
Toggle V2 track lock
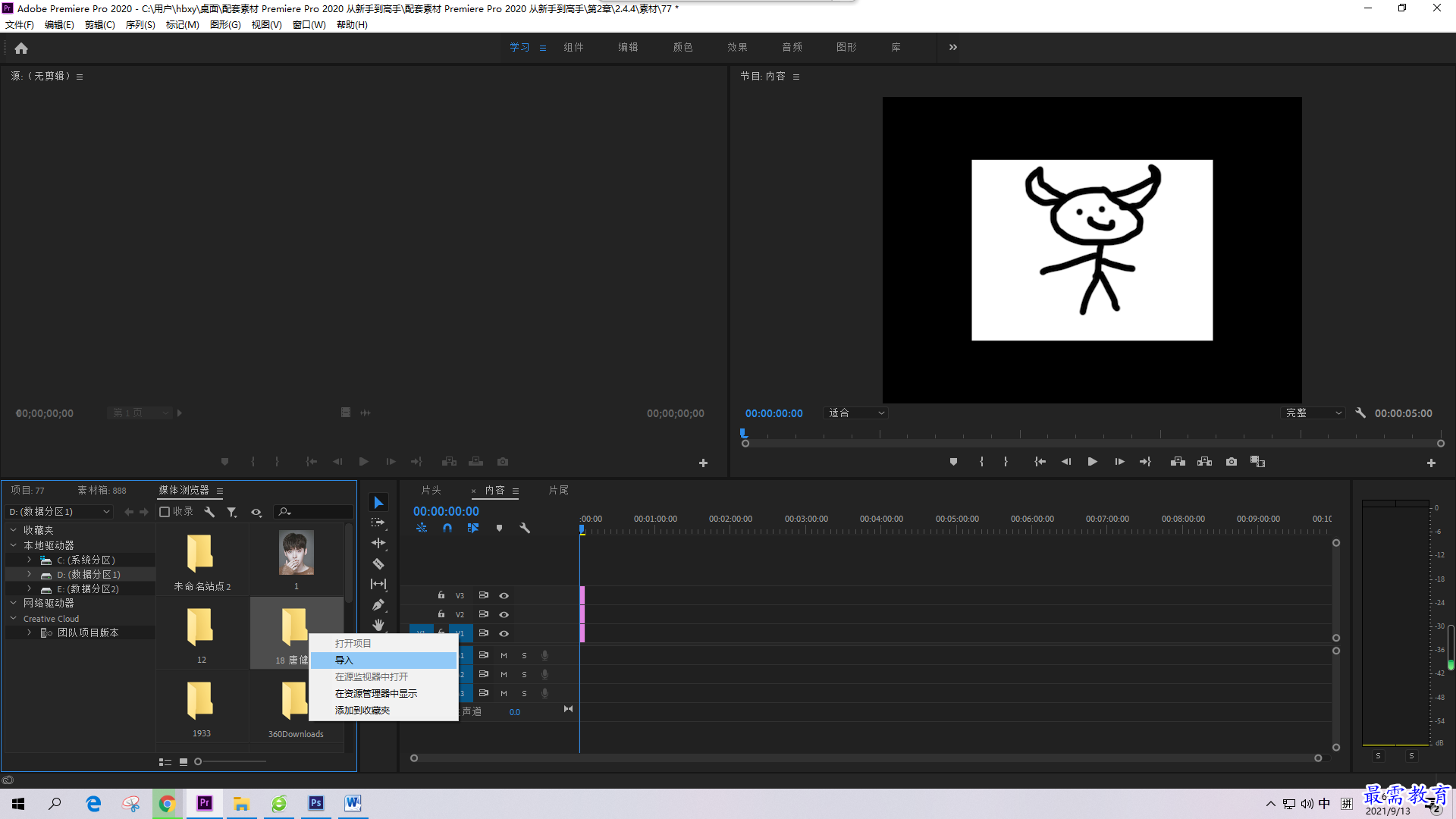(441, 614)
